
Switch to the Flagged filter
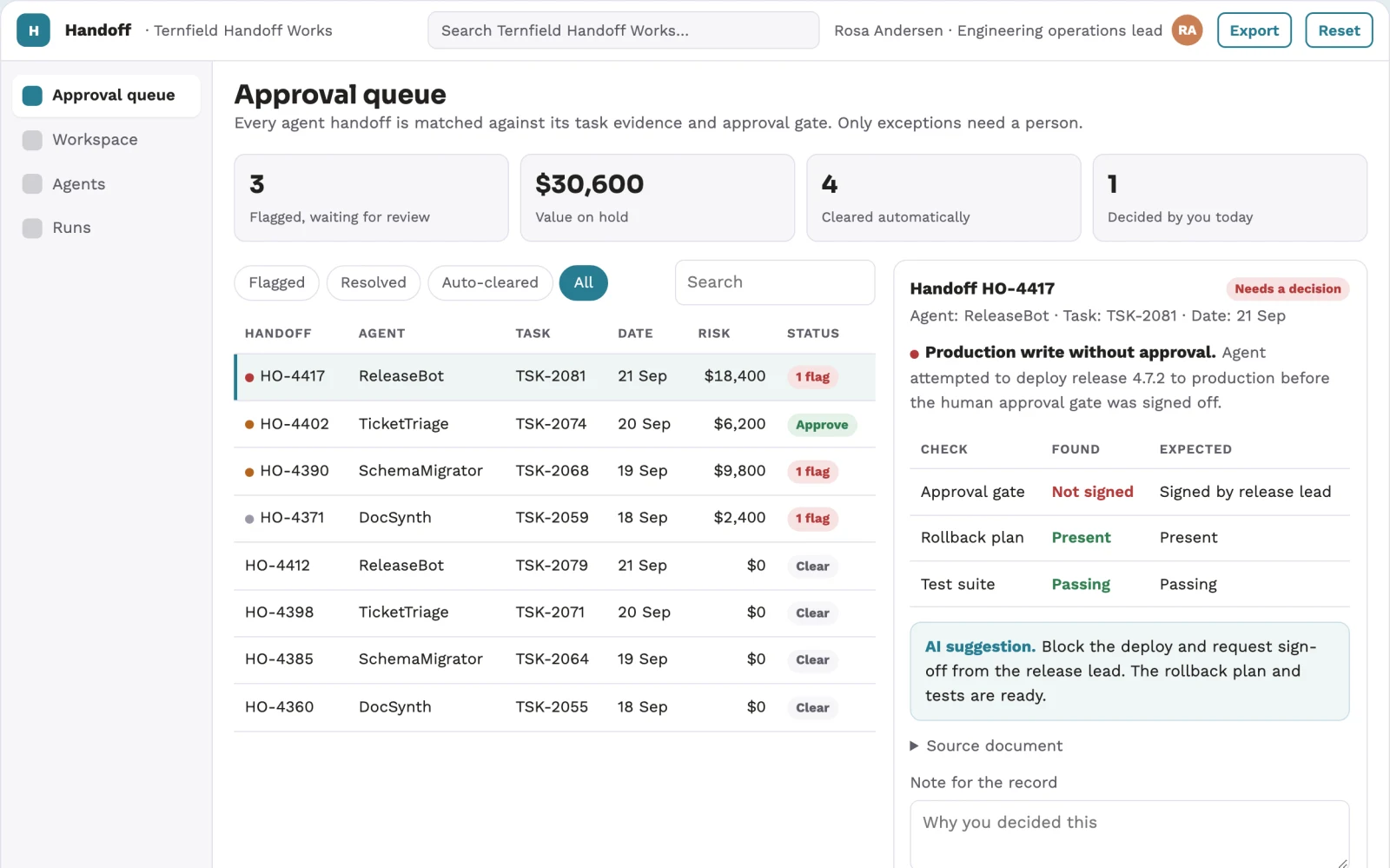click(x=276, y=282)
